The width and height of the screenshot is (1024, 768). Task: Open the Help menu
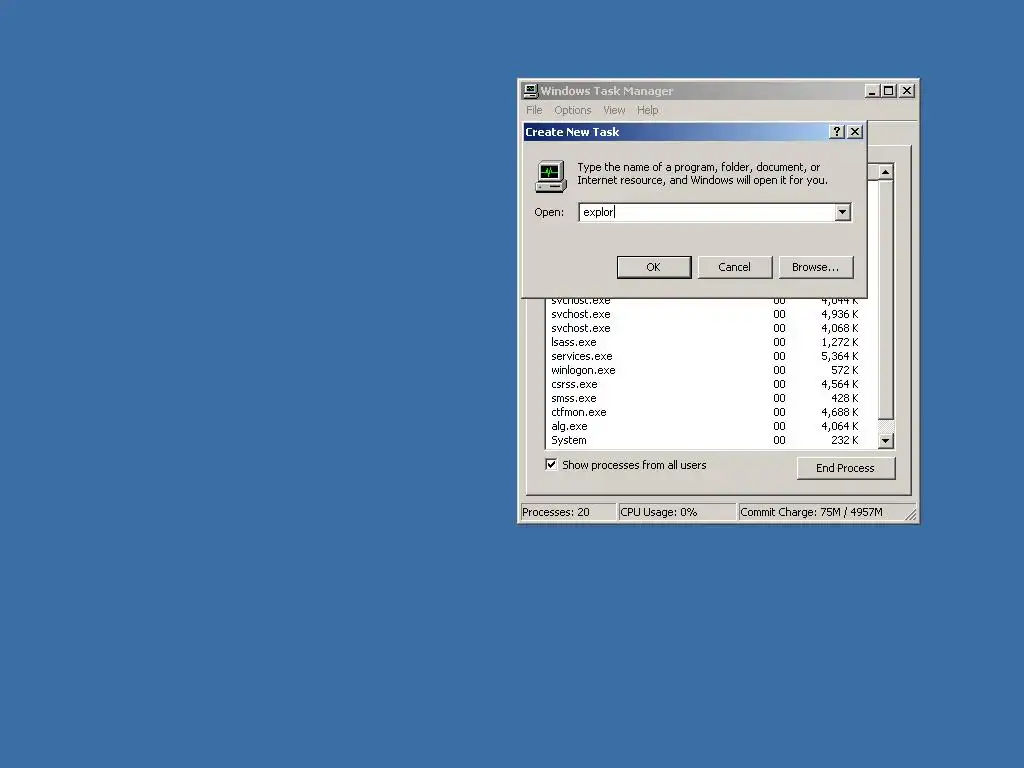click(648, 110)
